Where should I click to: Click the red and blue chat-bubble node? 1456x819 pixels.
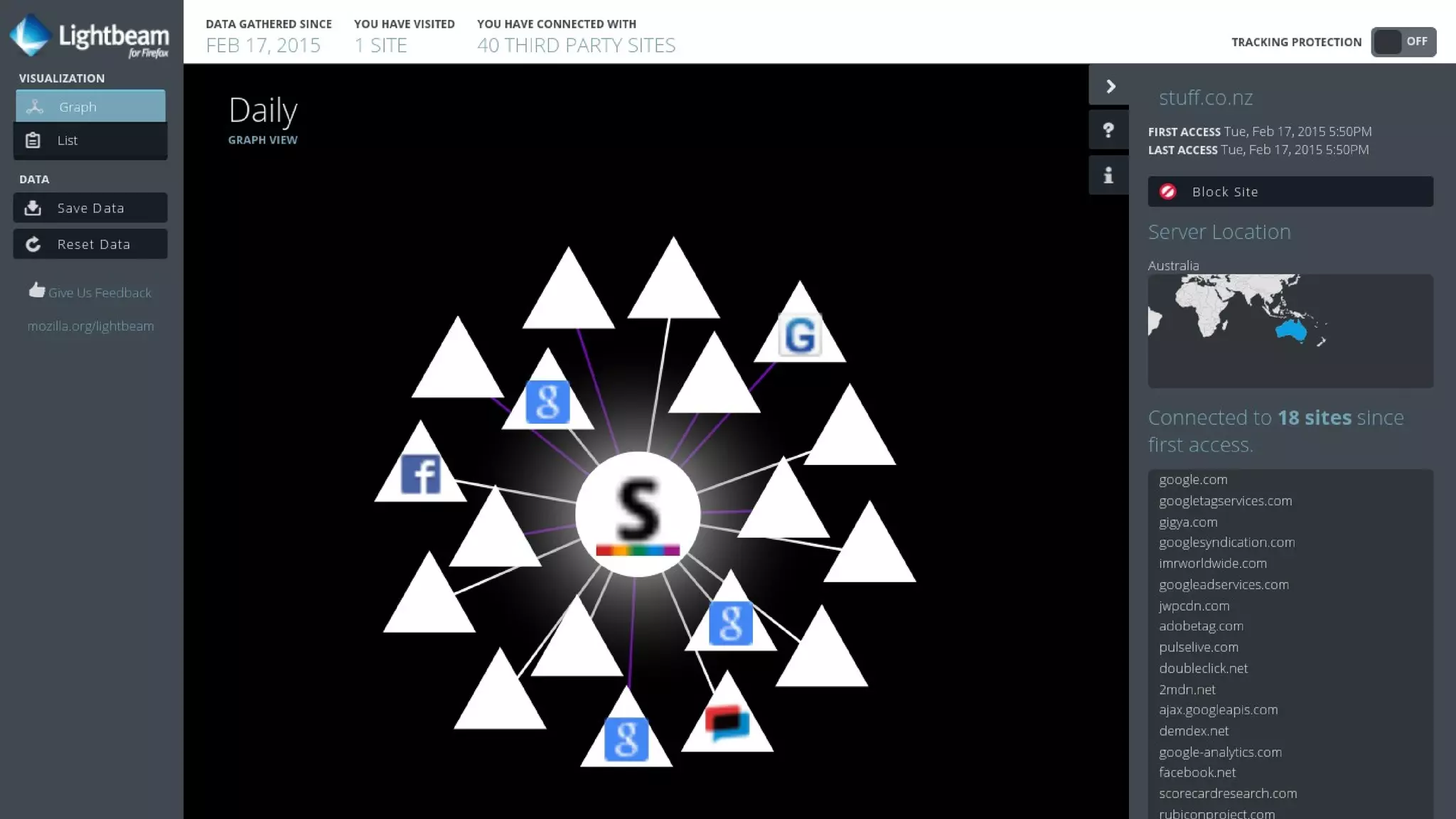click(727, 723)
